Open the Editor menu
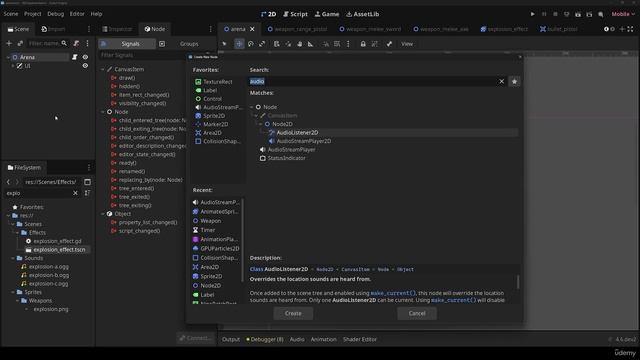 coord(77,14)
